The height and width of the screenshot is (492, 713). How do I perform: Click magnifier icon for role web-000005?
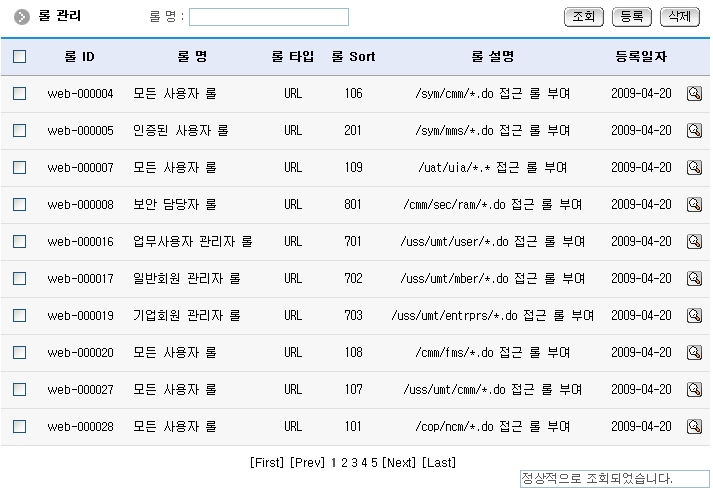[x=694, y=130]
